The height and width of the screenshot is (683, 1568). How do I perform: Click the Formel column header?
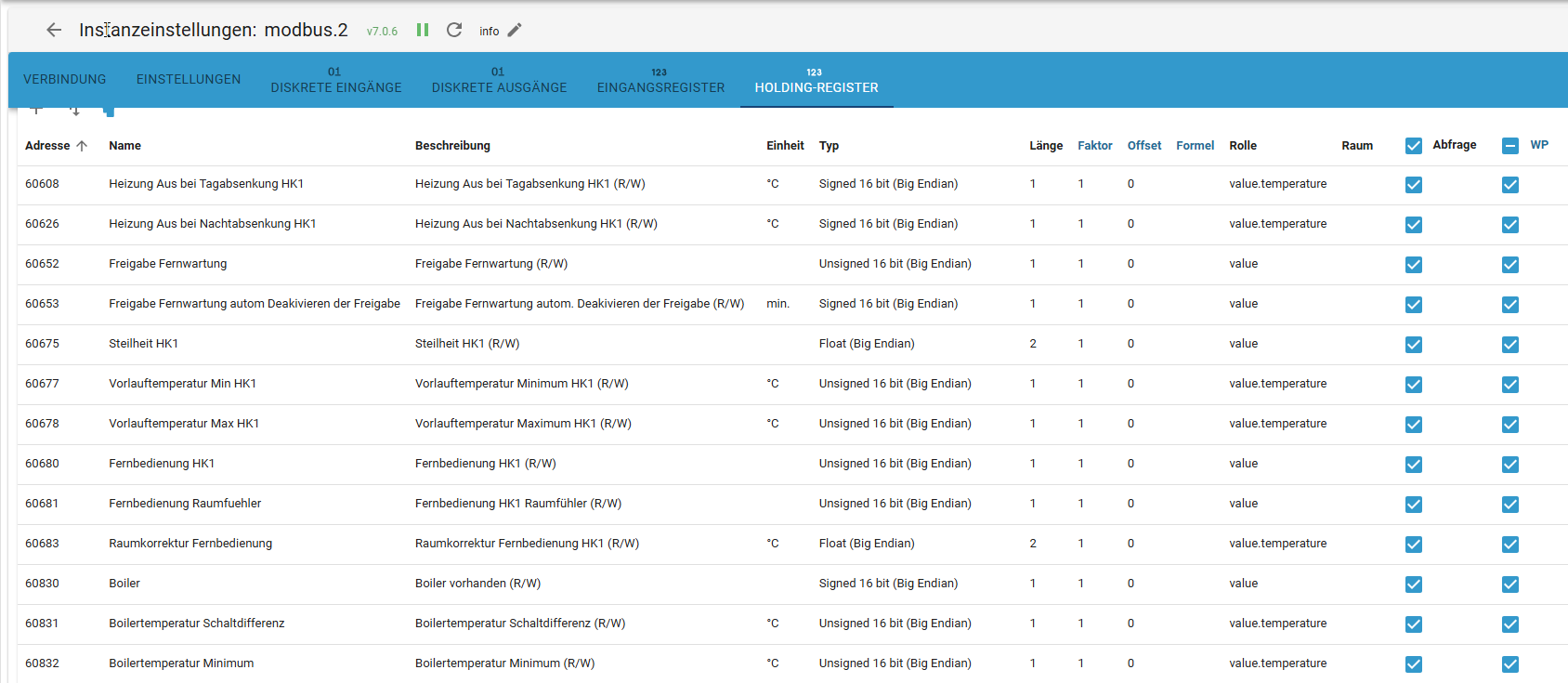click(x=1195, y=146)
